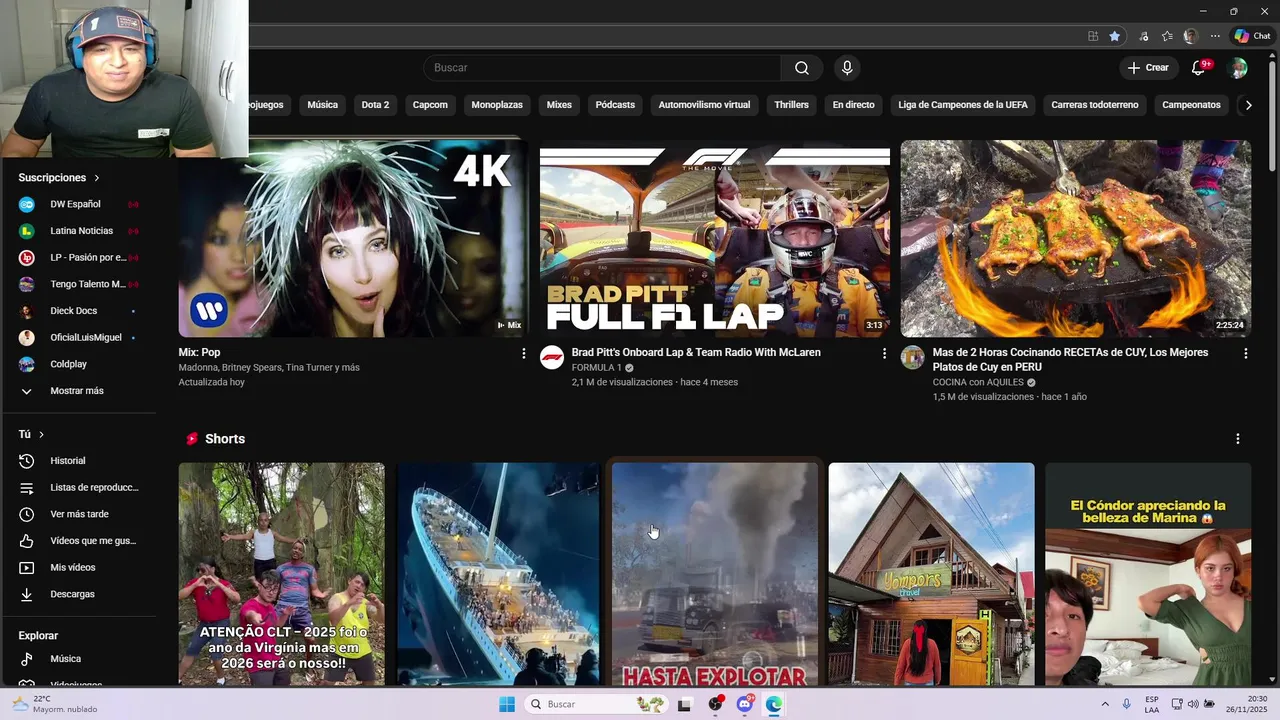
Task: Show hidden system tray icons
Action: [1105, 704]
